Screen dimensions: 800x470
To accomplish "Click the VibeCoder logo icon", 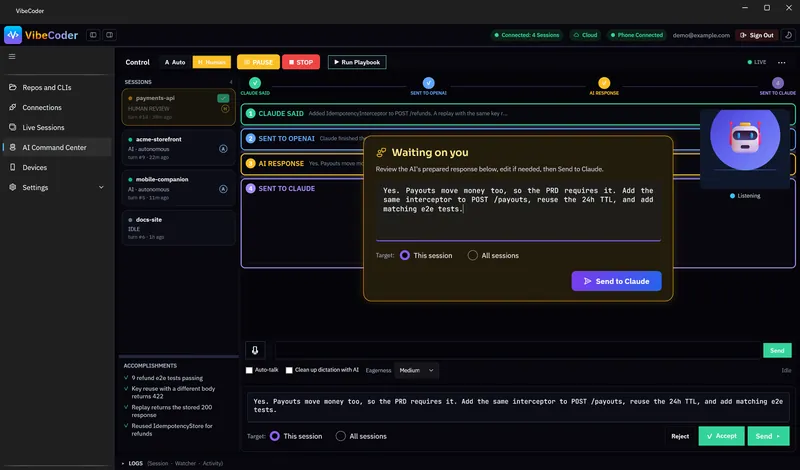I will pos(13,35).
